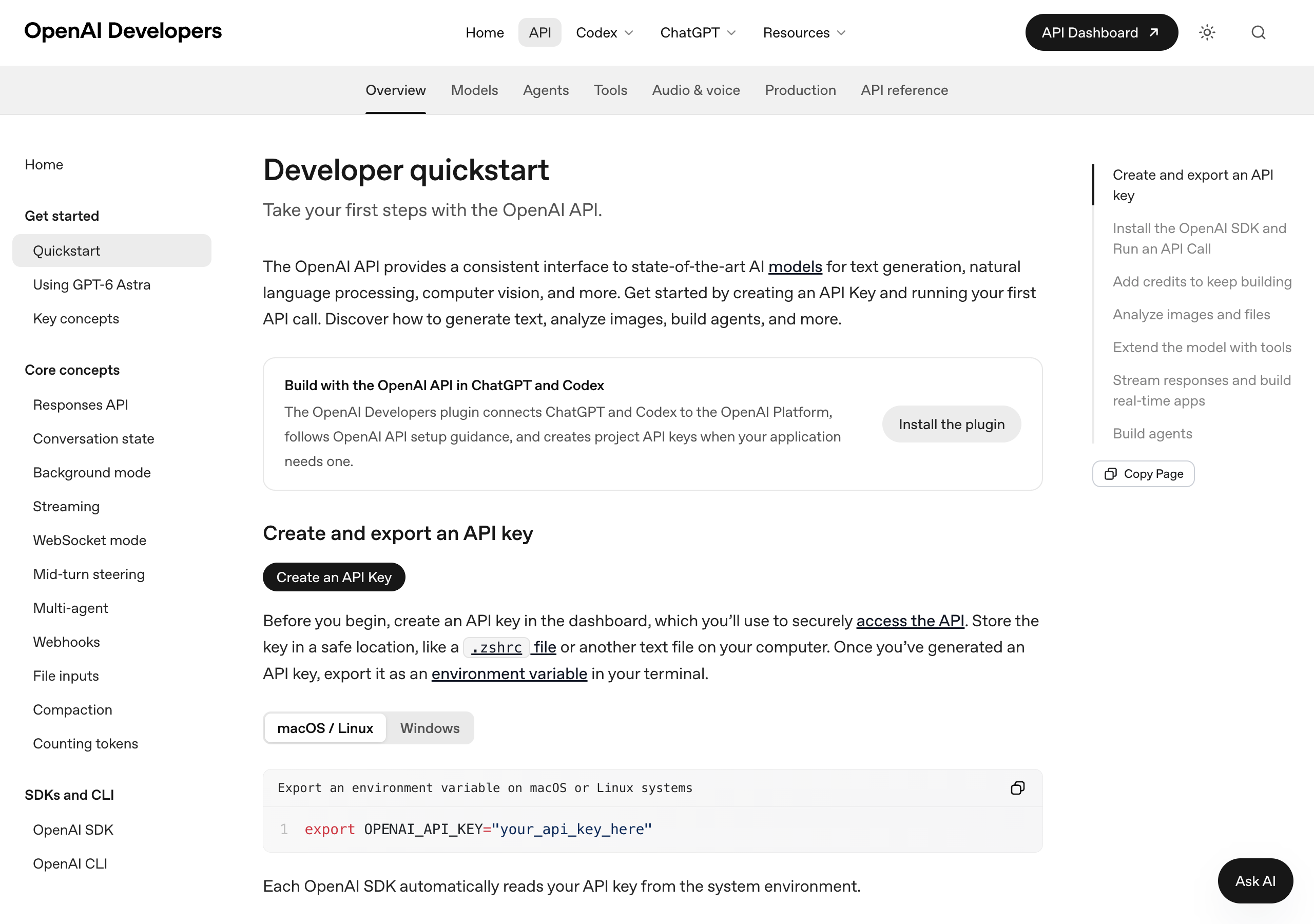
Task: Open the API reference tab
Action: point(904,90)
